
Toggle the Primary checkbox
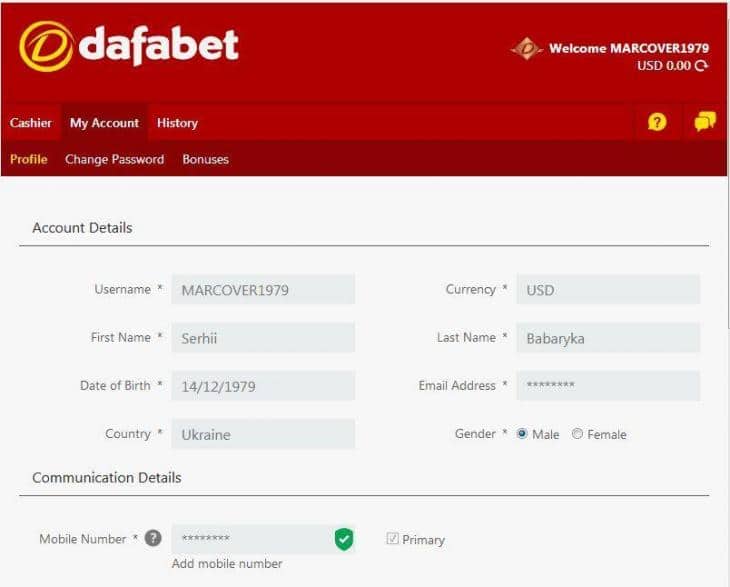393,539
